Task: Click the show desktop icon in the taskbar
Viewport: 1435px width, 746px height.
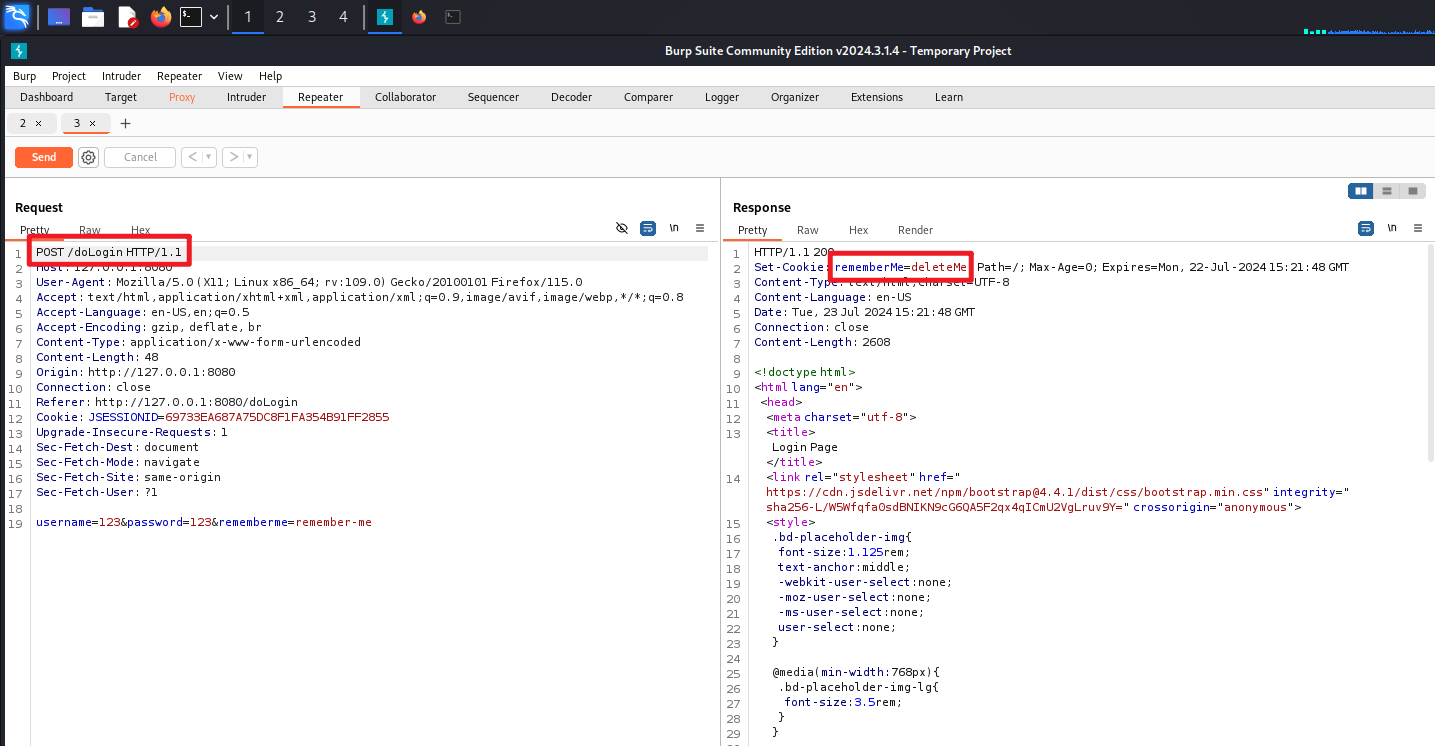Action: [59, 17]
